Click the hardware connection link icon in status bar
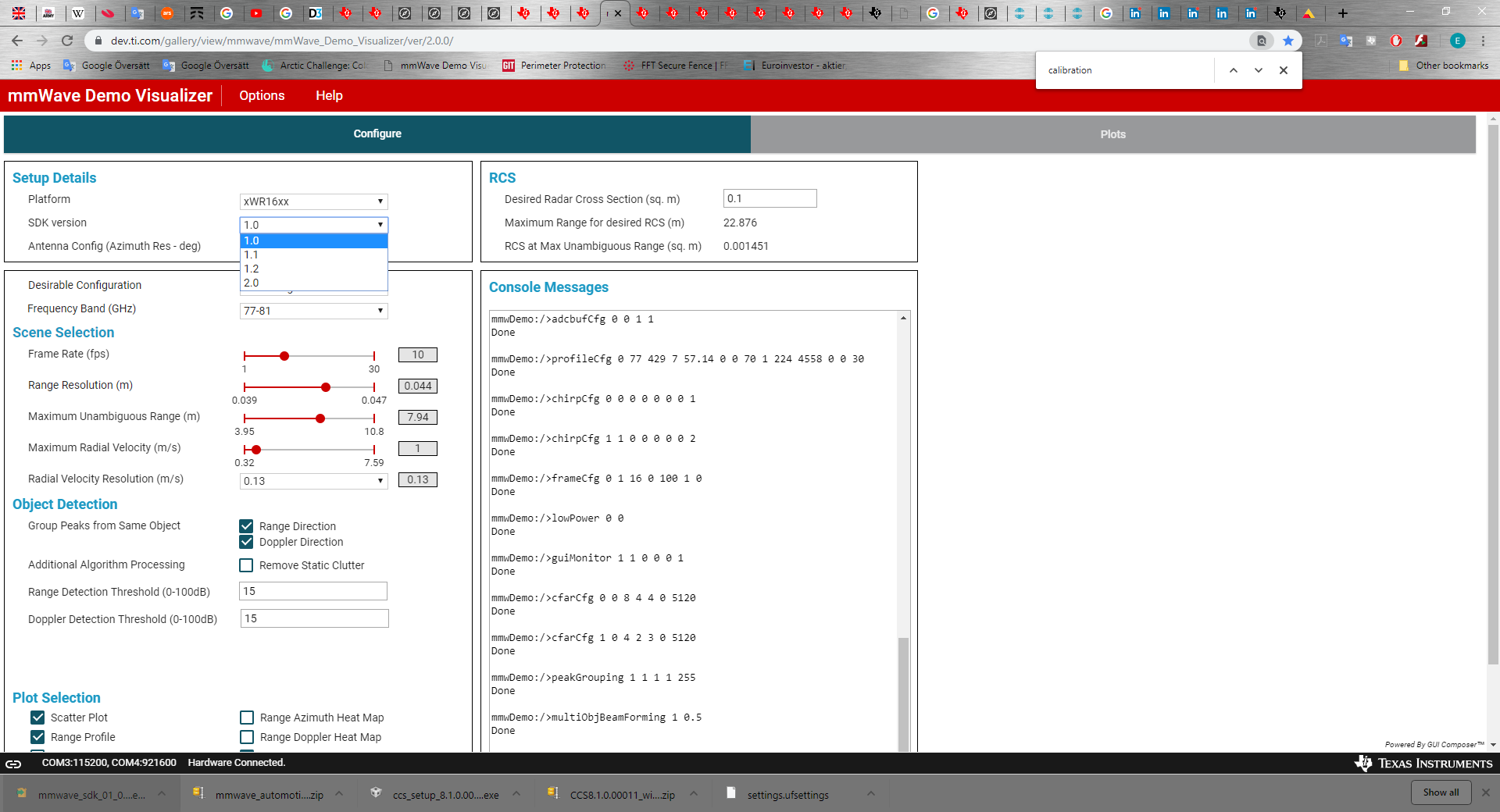1500x812 pixels. 14,764
